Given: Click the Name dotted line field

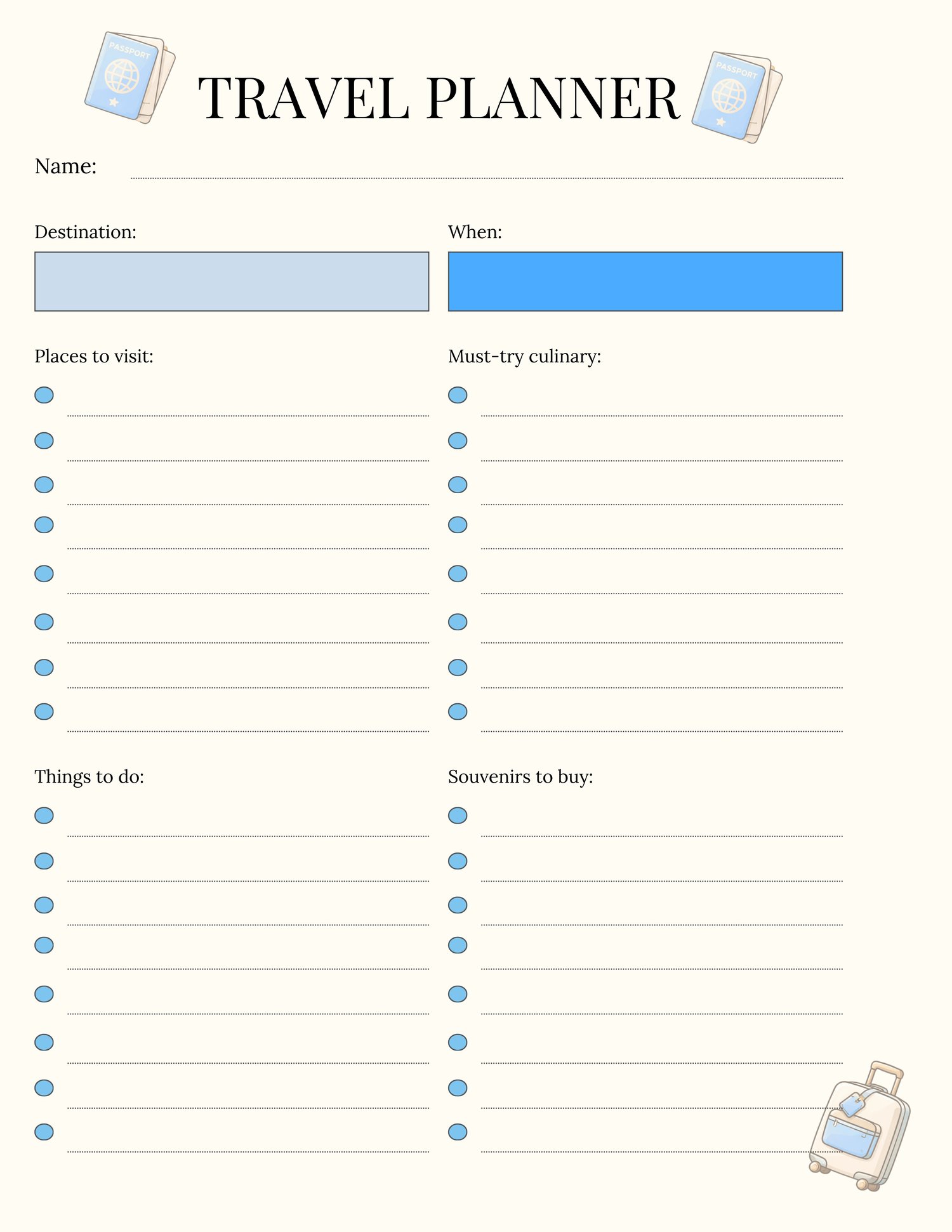Looking at the screenshot, I should point(486,173).
